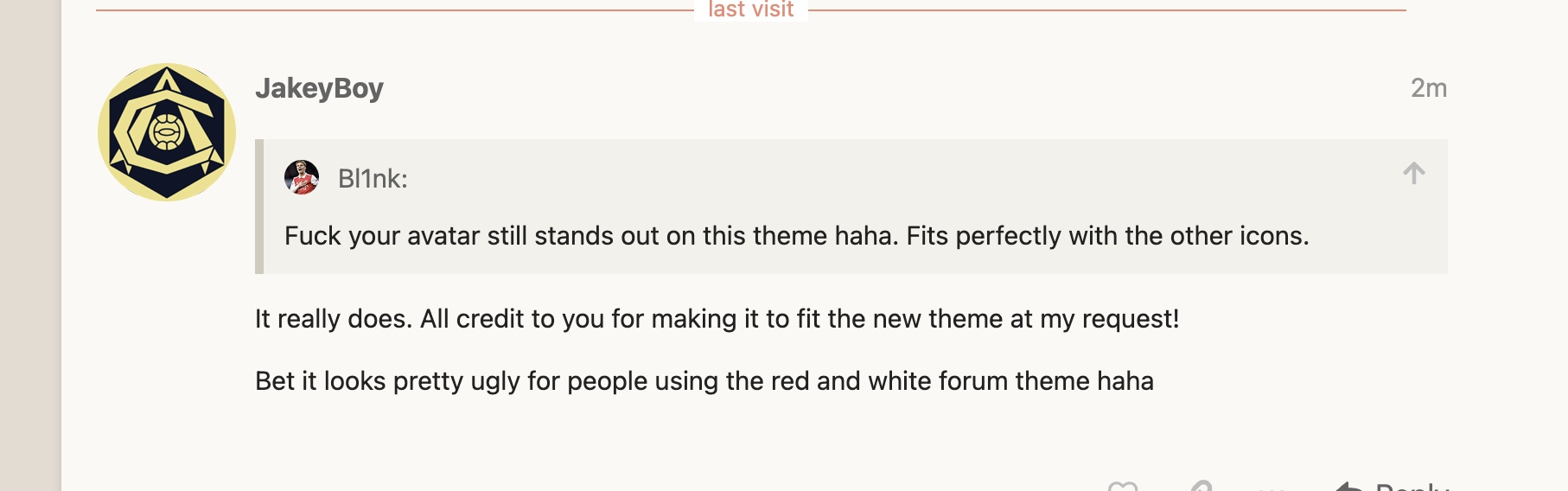
Task: Like the post with the heart icon
Action: 1122,487
